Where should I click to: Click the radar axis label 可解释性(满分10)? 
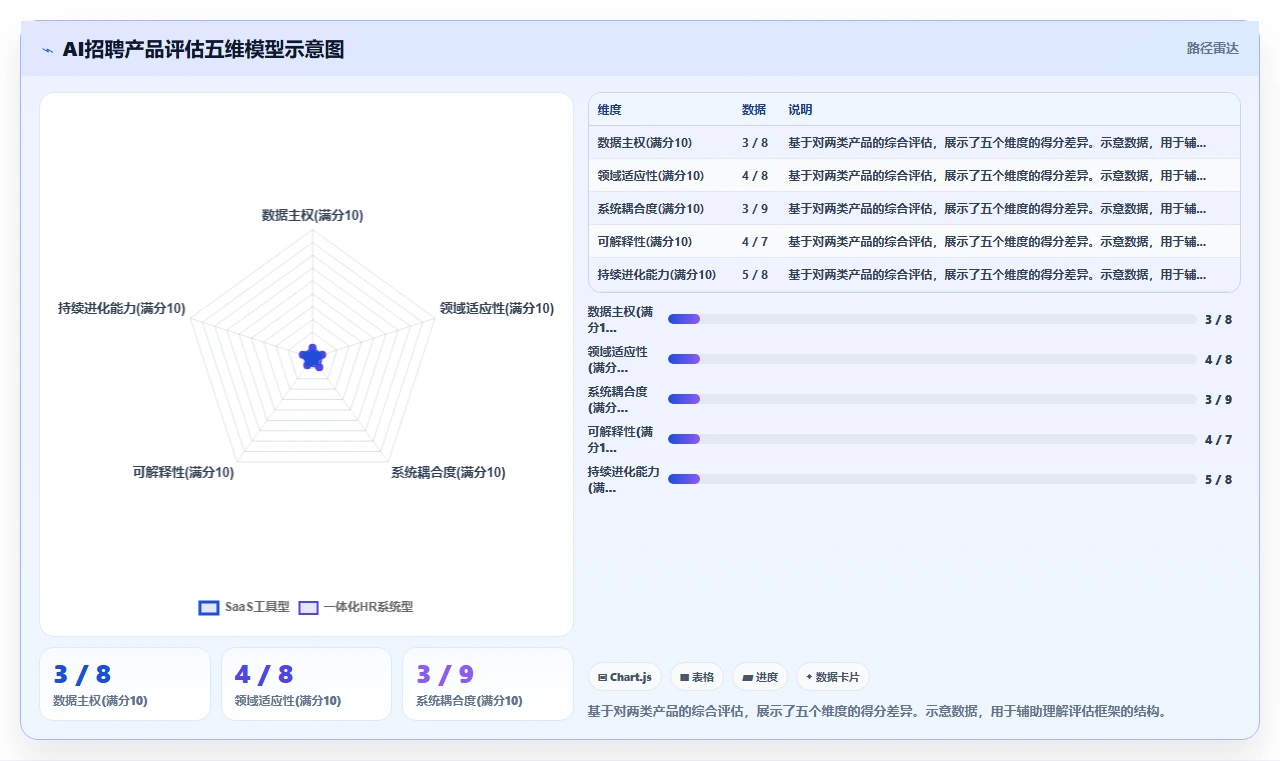point(183,473)
